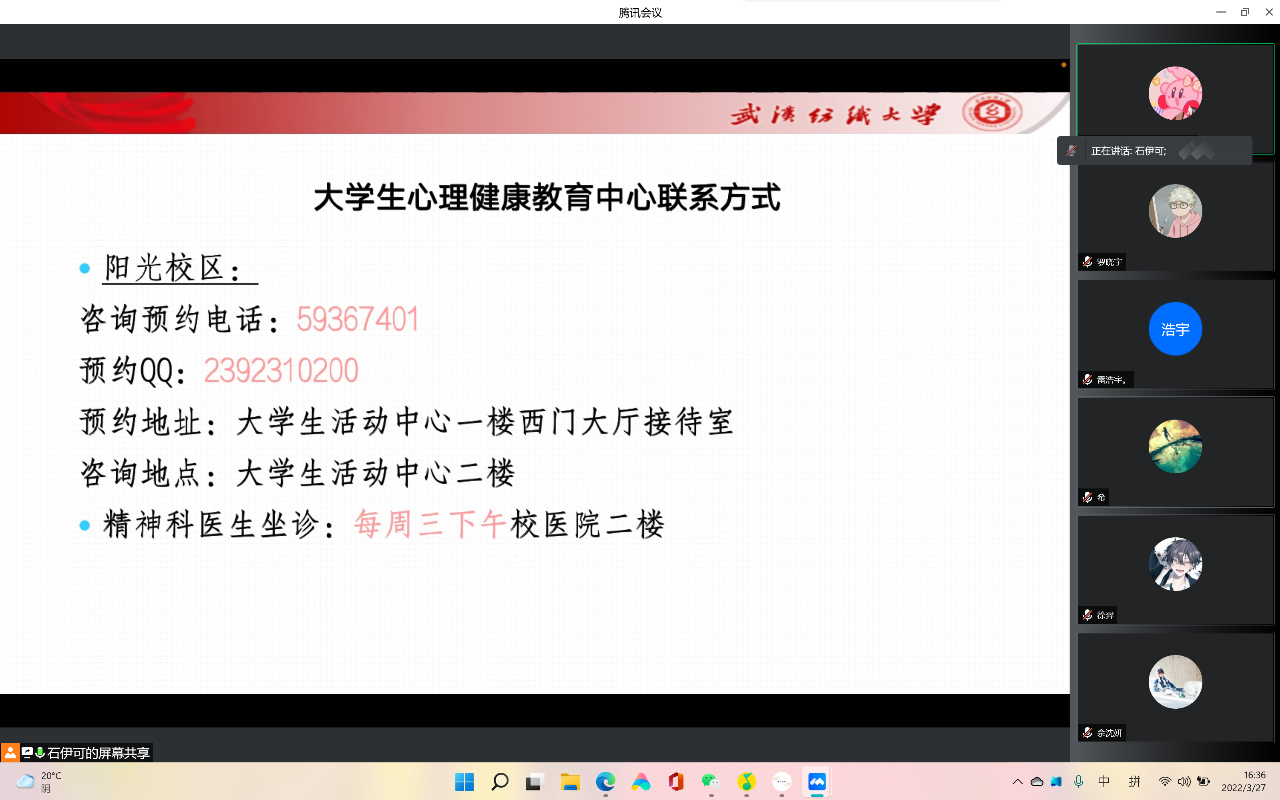Click the QQ Music taskbar icon
1280x800 pixels.
pyautogui.click(x=746, y=782)
